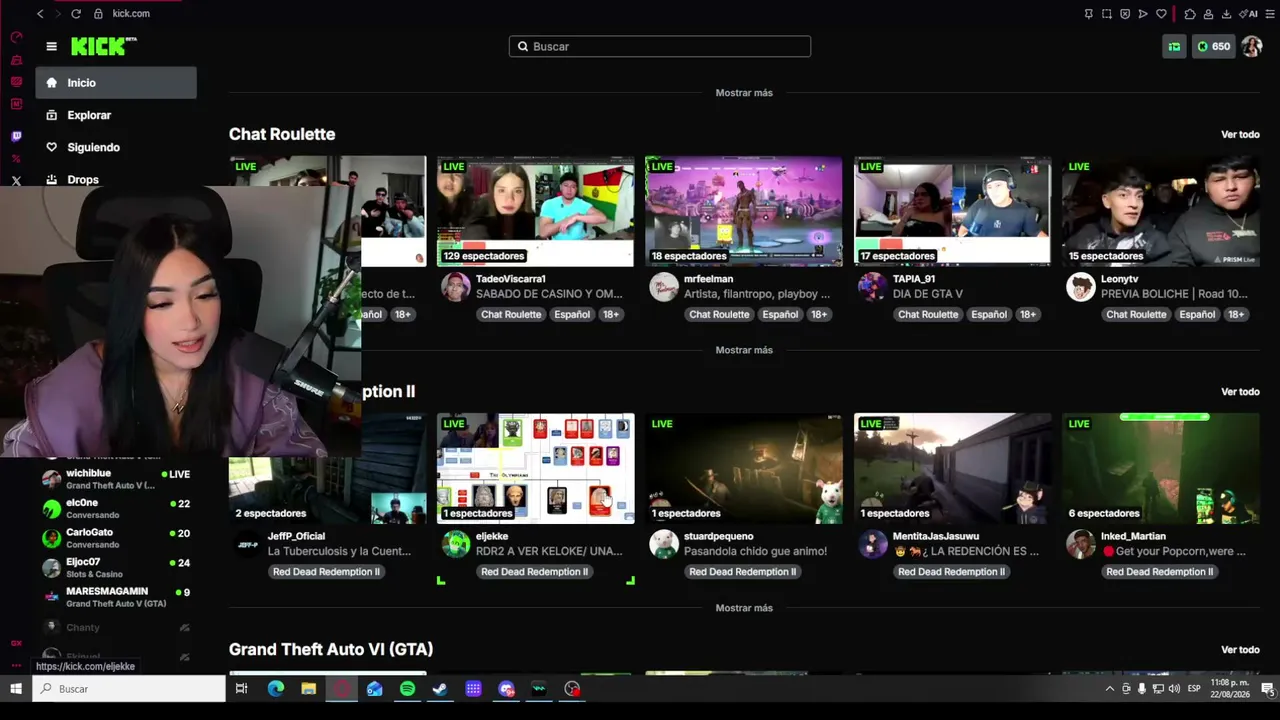Click the site padlock security icon
The width and height of the screenshot is (1280, 720).
[x=98, y=14]
